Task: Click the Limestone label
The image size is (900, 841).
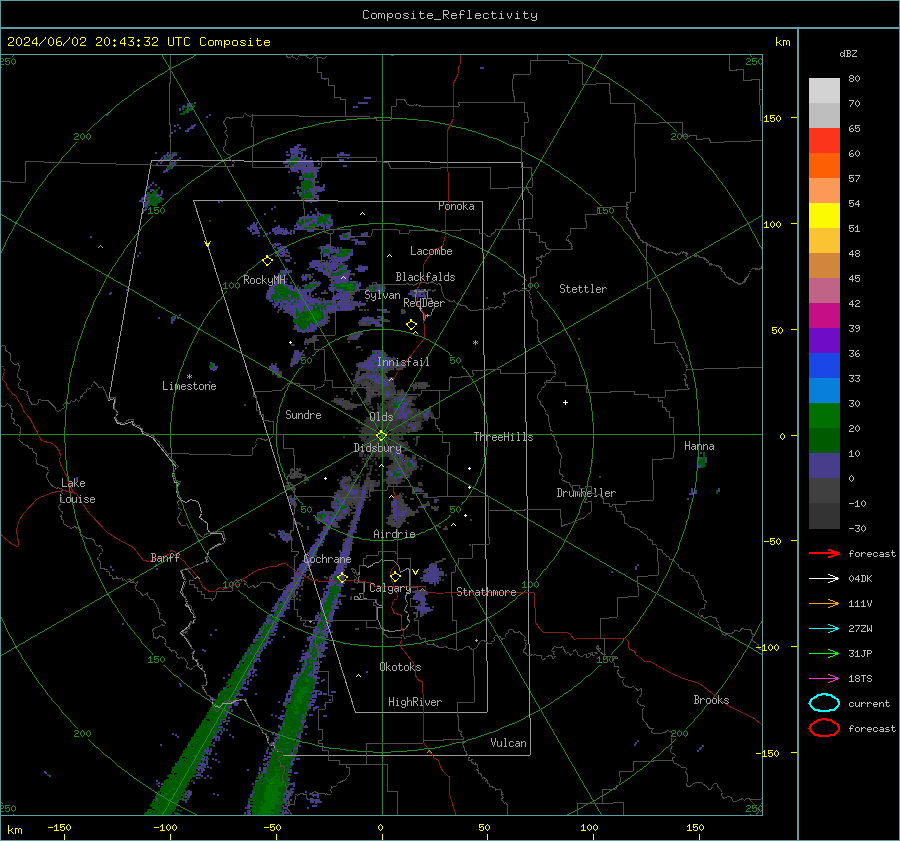Action: [189, 386]
